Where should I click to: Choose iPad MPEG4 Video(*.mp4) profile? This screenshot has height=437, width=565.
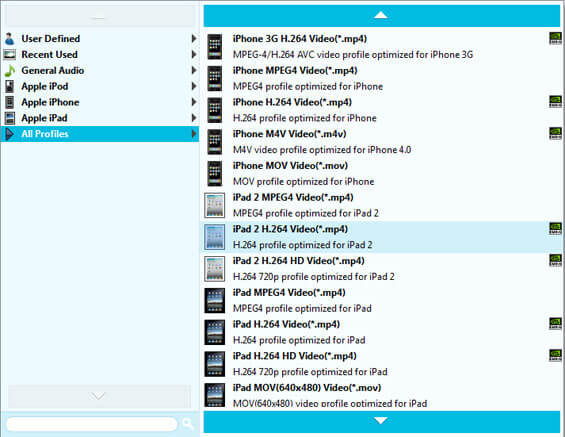click(382, 300)
